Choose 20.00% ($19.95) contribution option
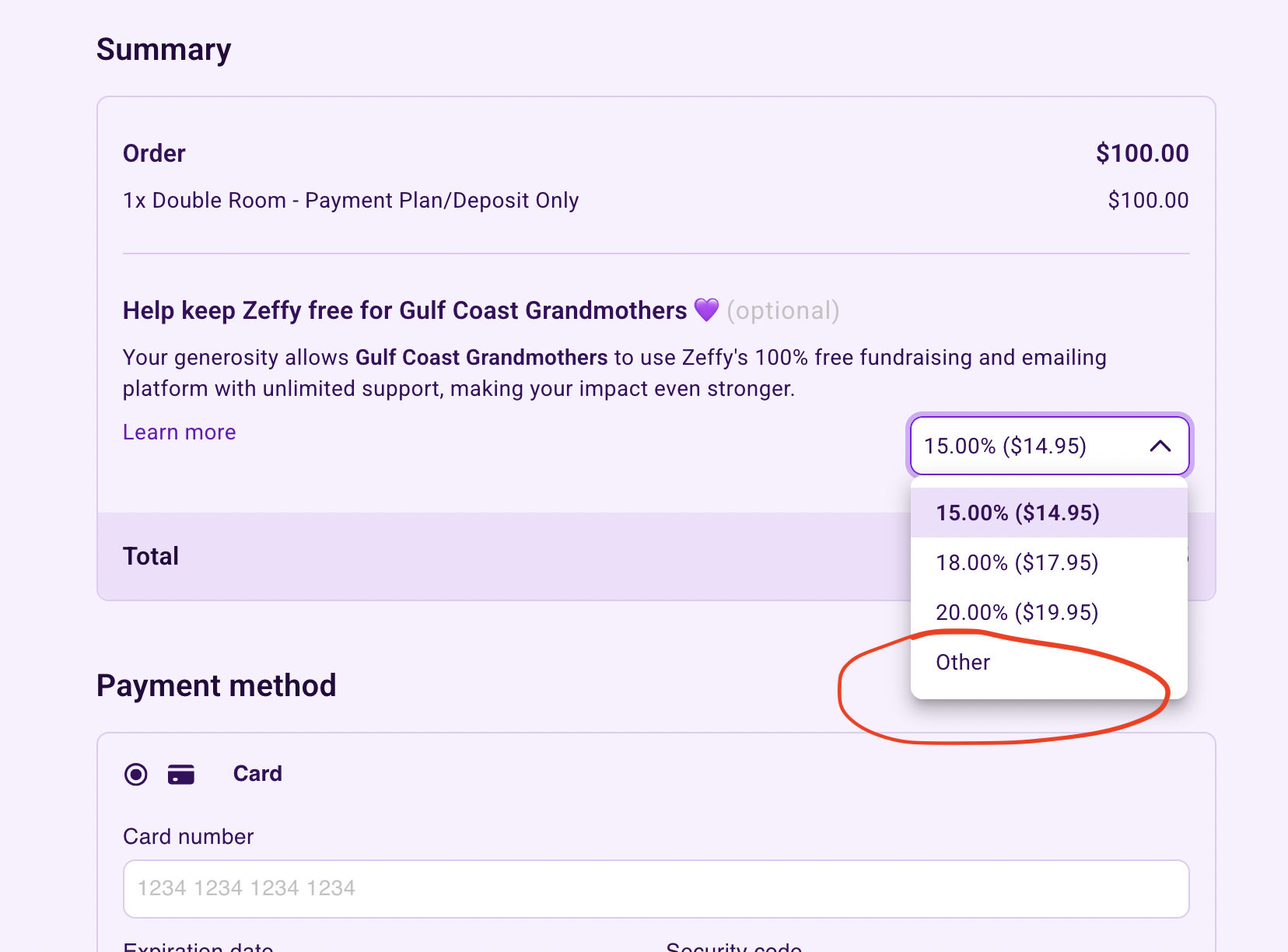Image resolution: width=1288 pixels, height=952 pixels. click(x=1048, y=612)
